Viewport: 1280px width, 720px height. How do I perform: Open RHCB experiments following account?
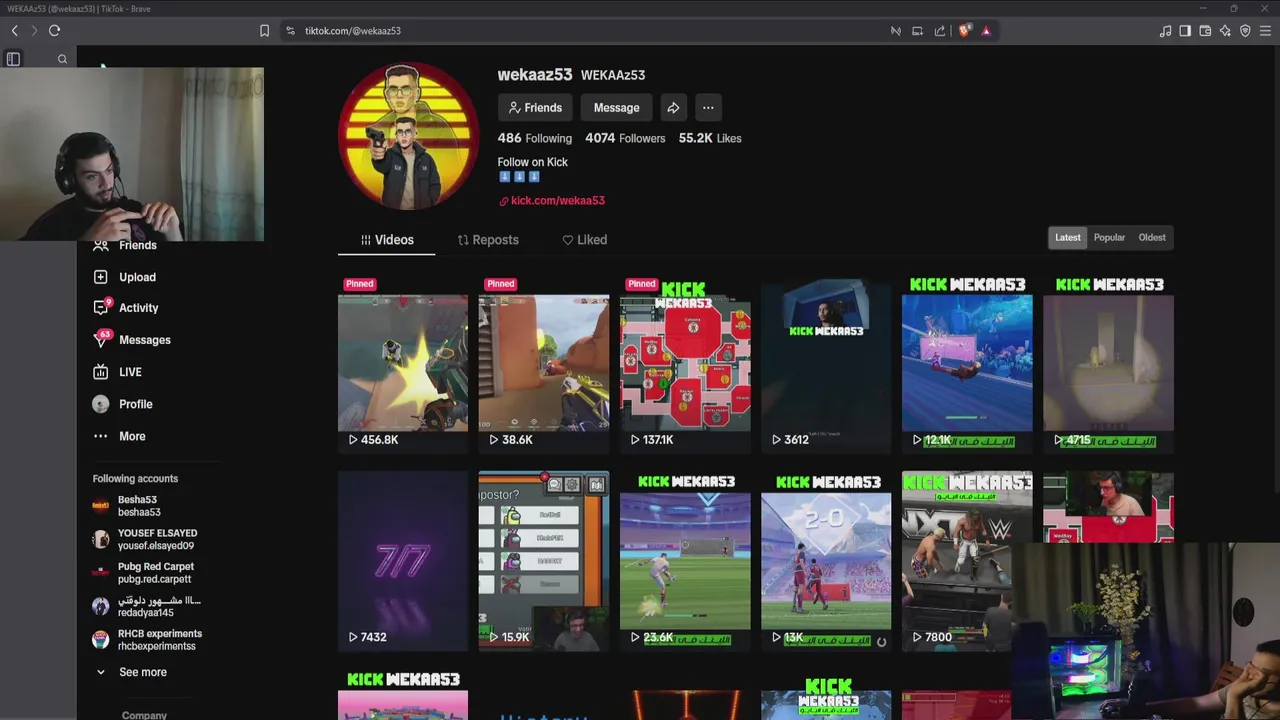click(148, 640)
